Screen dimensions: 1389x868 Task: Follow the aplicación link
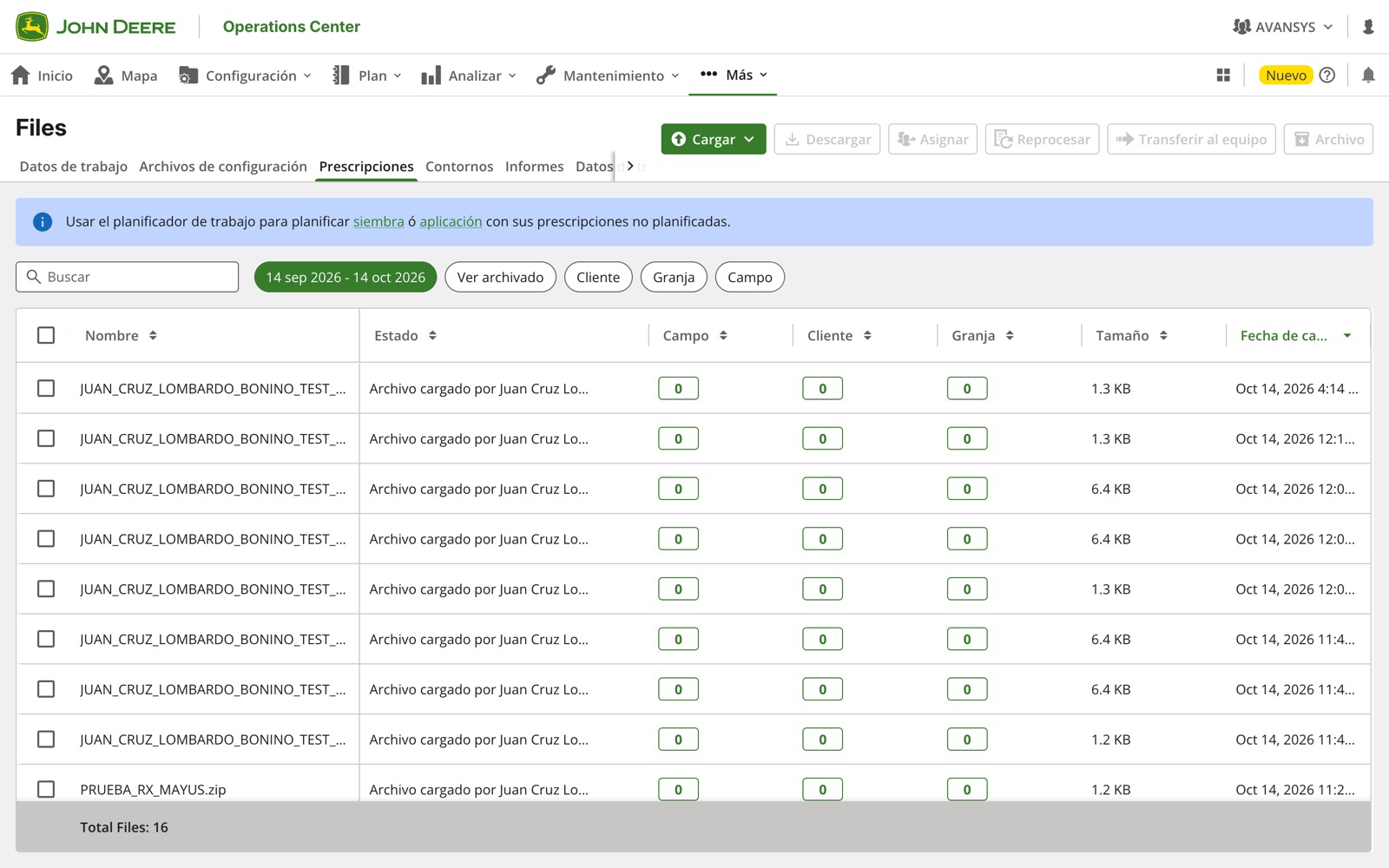(451, 222)
